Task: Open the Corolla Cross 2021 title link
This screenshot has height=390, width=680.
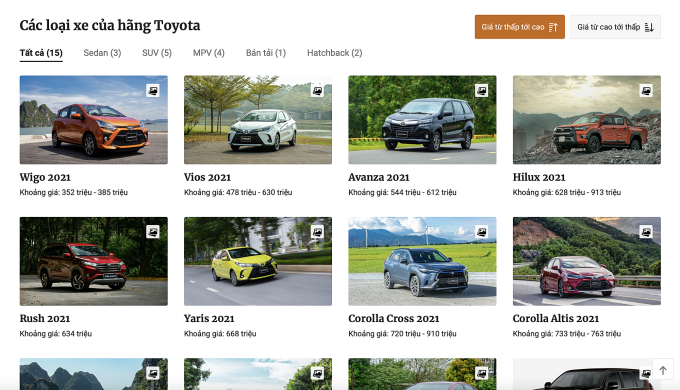Action: pos(394,318)
